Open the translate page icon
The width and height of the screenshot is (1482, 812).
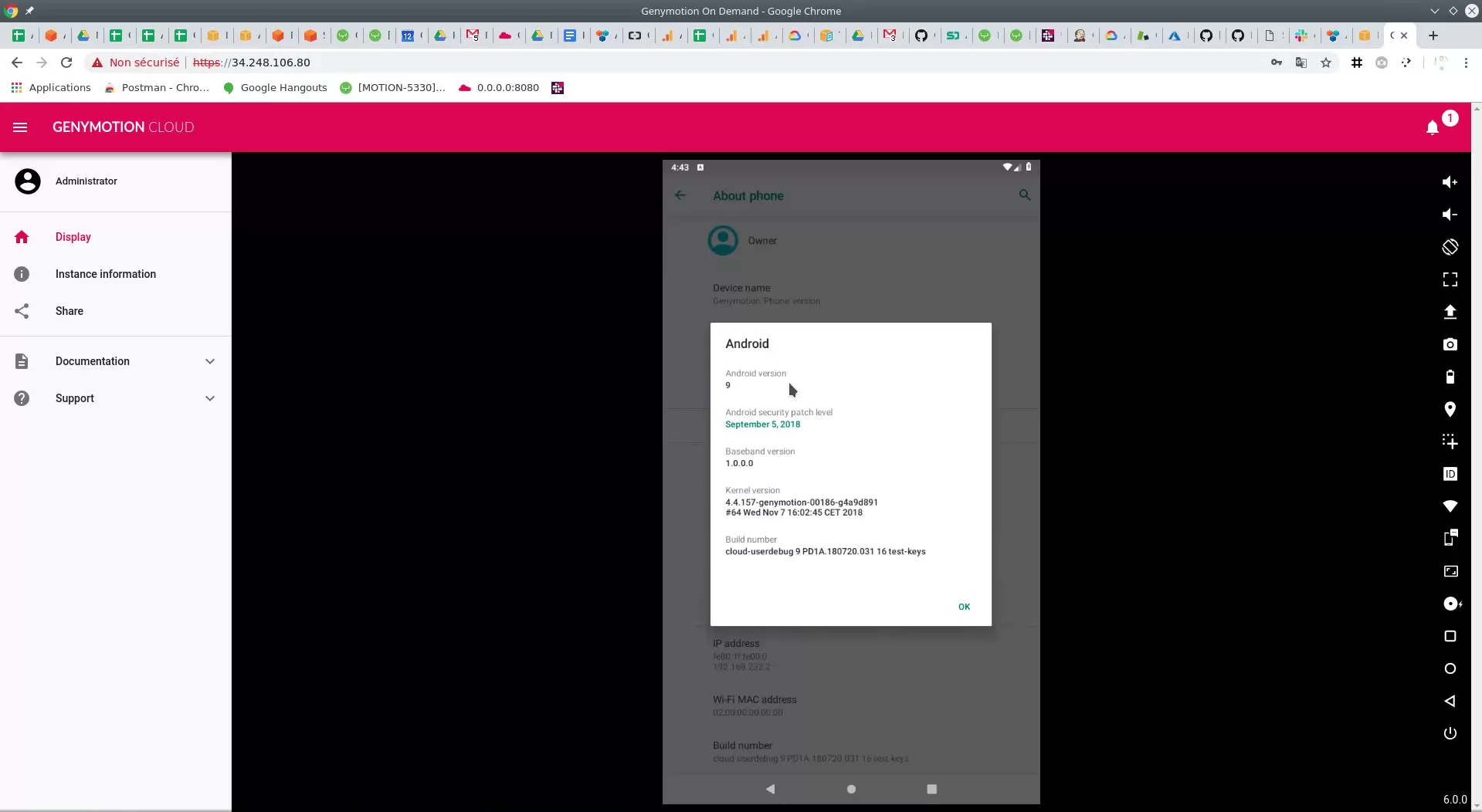pos(1301,63)
